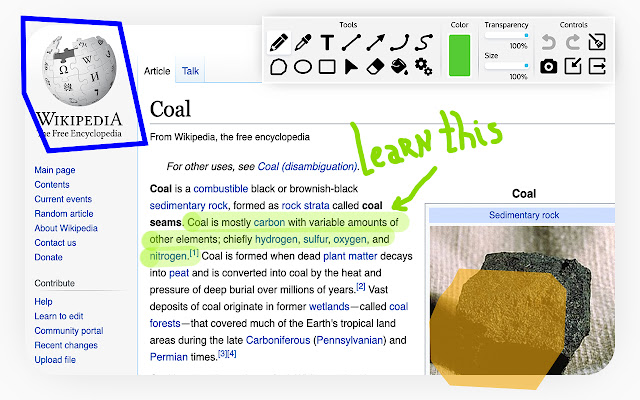Select the Pencil drawing tool
This screenshot has width=640, height=400.
click(x=279, y=42)
